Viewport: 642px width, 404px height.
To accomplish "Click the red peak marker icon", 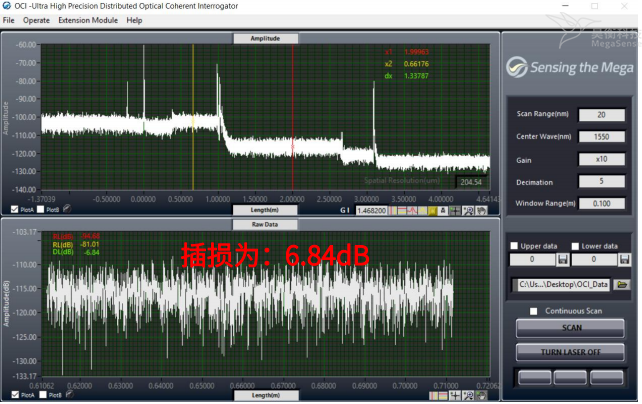I will click(x=412, y=211).
